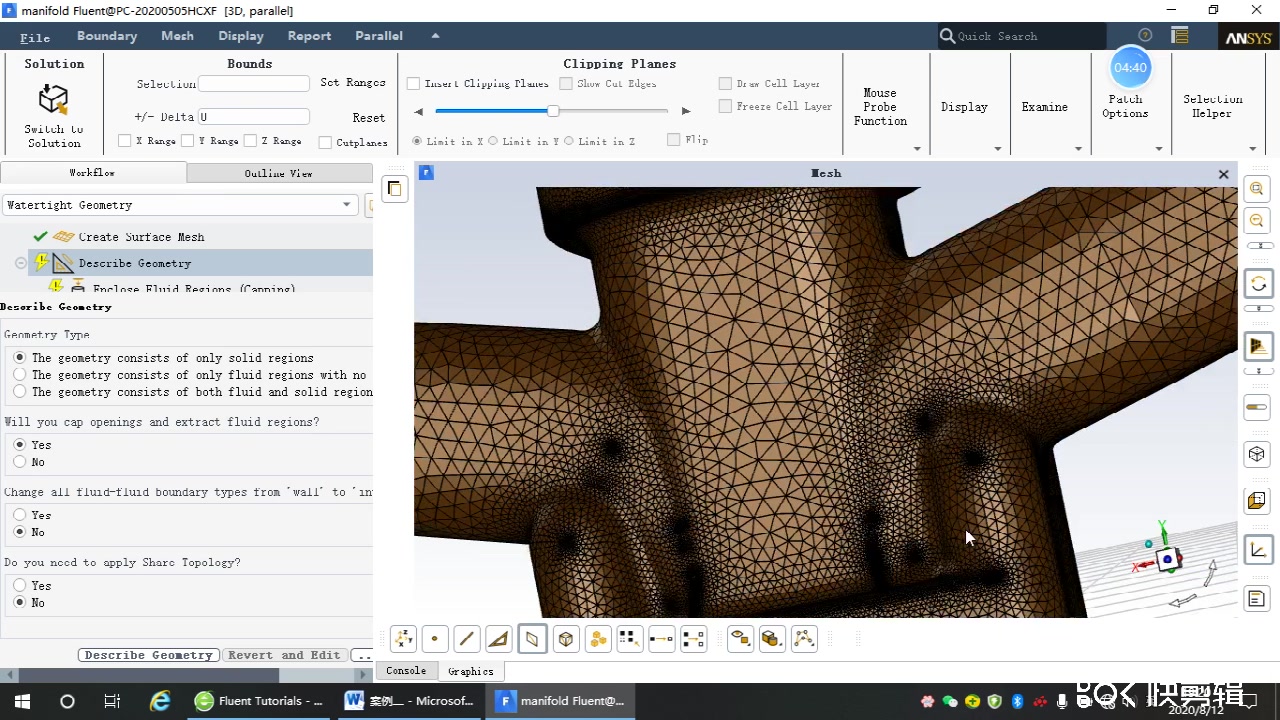
Task: Enable Insert Clipping Planes checkbox
Action: pyautogui.click(x=414, y=84)
